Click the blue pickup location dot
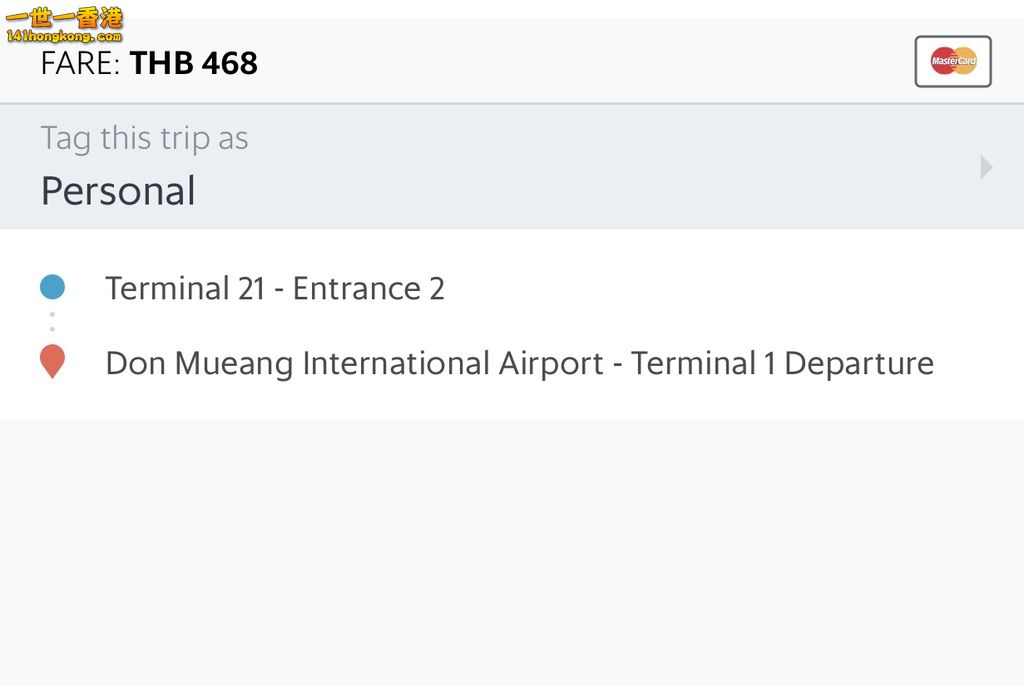Viewport: 1024px width, 686px height. (52, 288)
